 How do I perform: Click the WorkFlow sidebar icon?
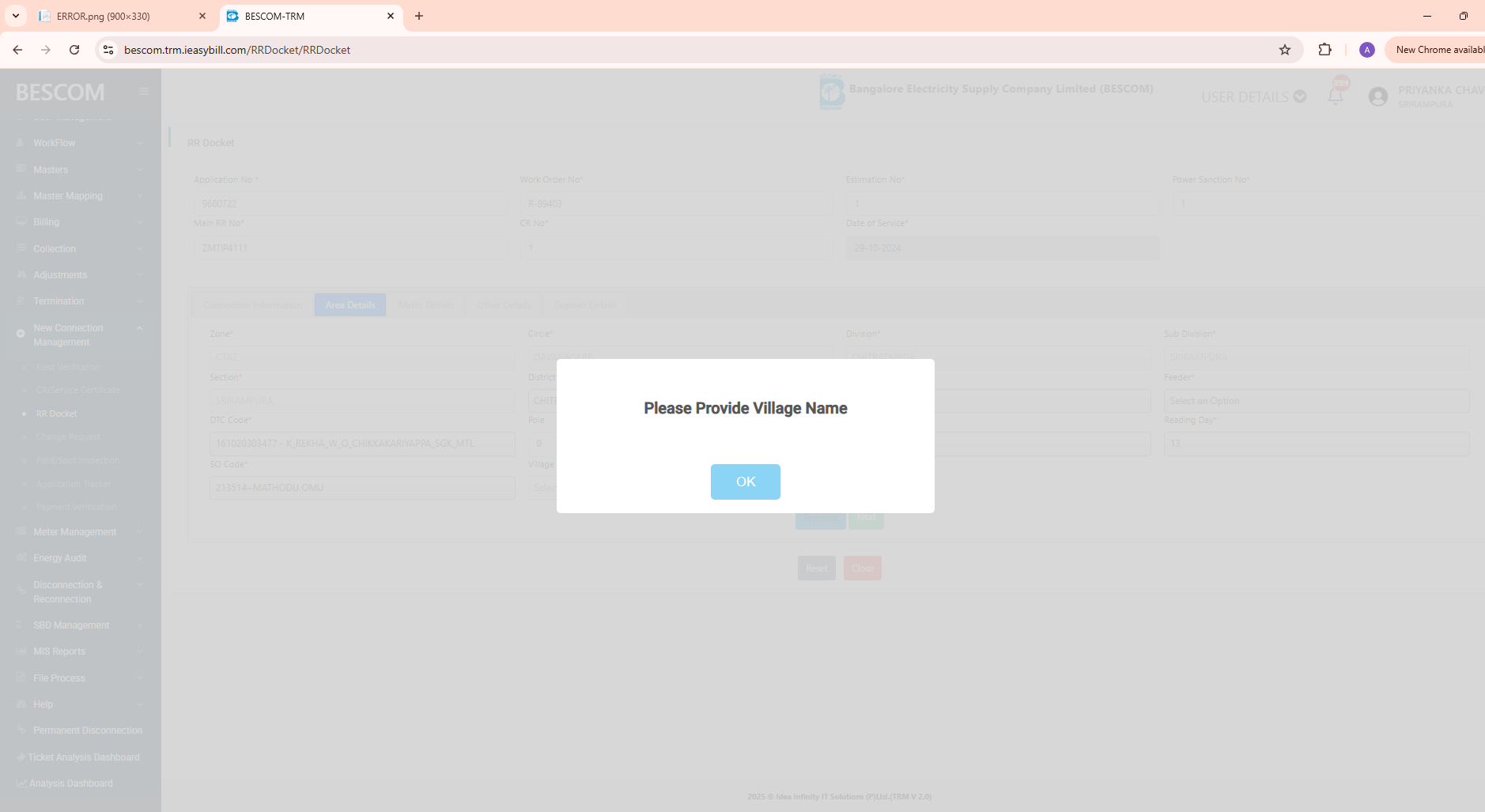coord(21,143)
